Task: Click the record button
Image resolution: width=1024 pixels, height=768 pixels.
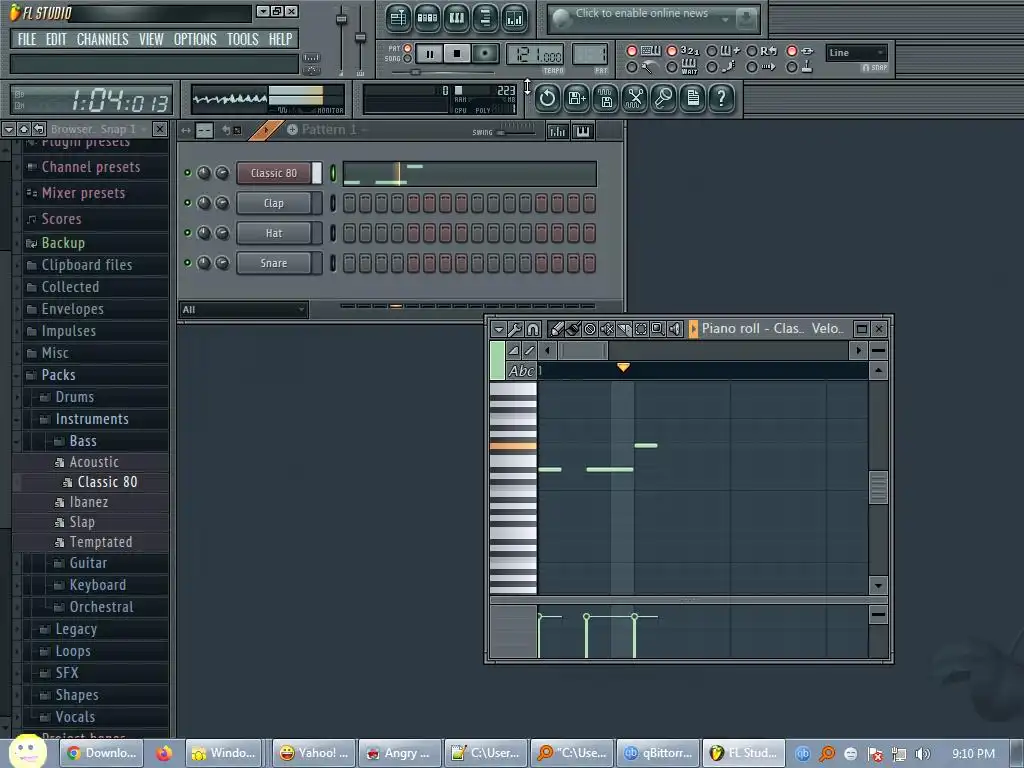Action: [x=485, y=54]
